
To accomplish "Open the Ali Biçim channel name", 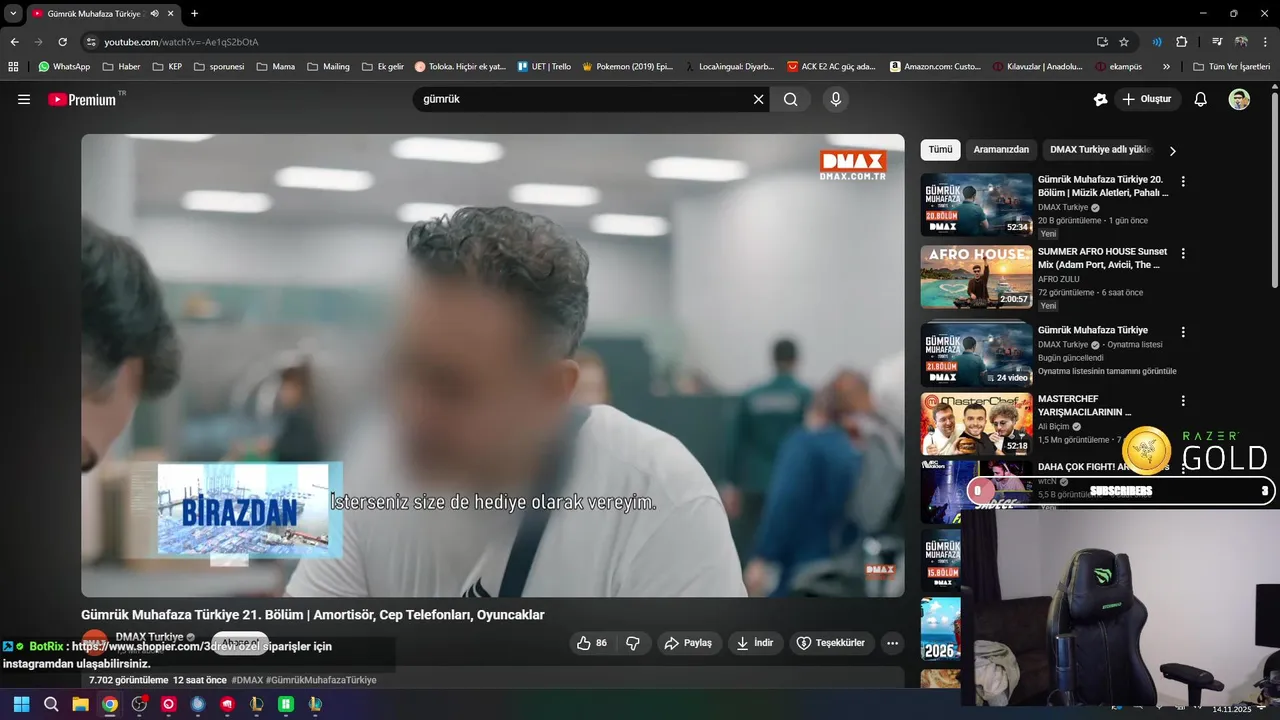I will (1054, 426).
